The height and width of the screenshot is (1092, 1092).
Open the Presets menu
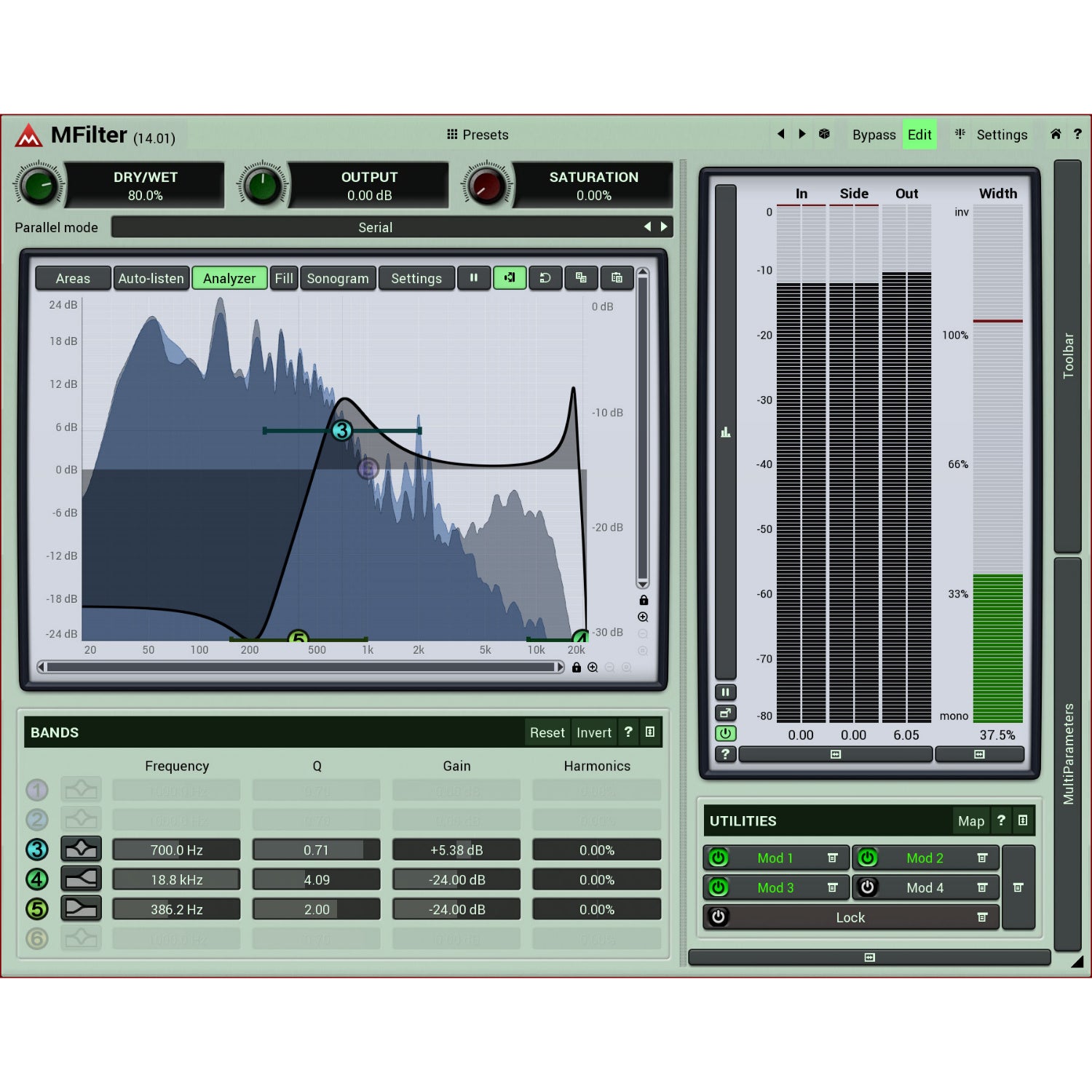[x=478, y=135]
